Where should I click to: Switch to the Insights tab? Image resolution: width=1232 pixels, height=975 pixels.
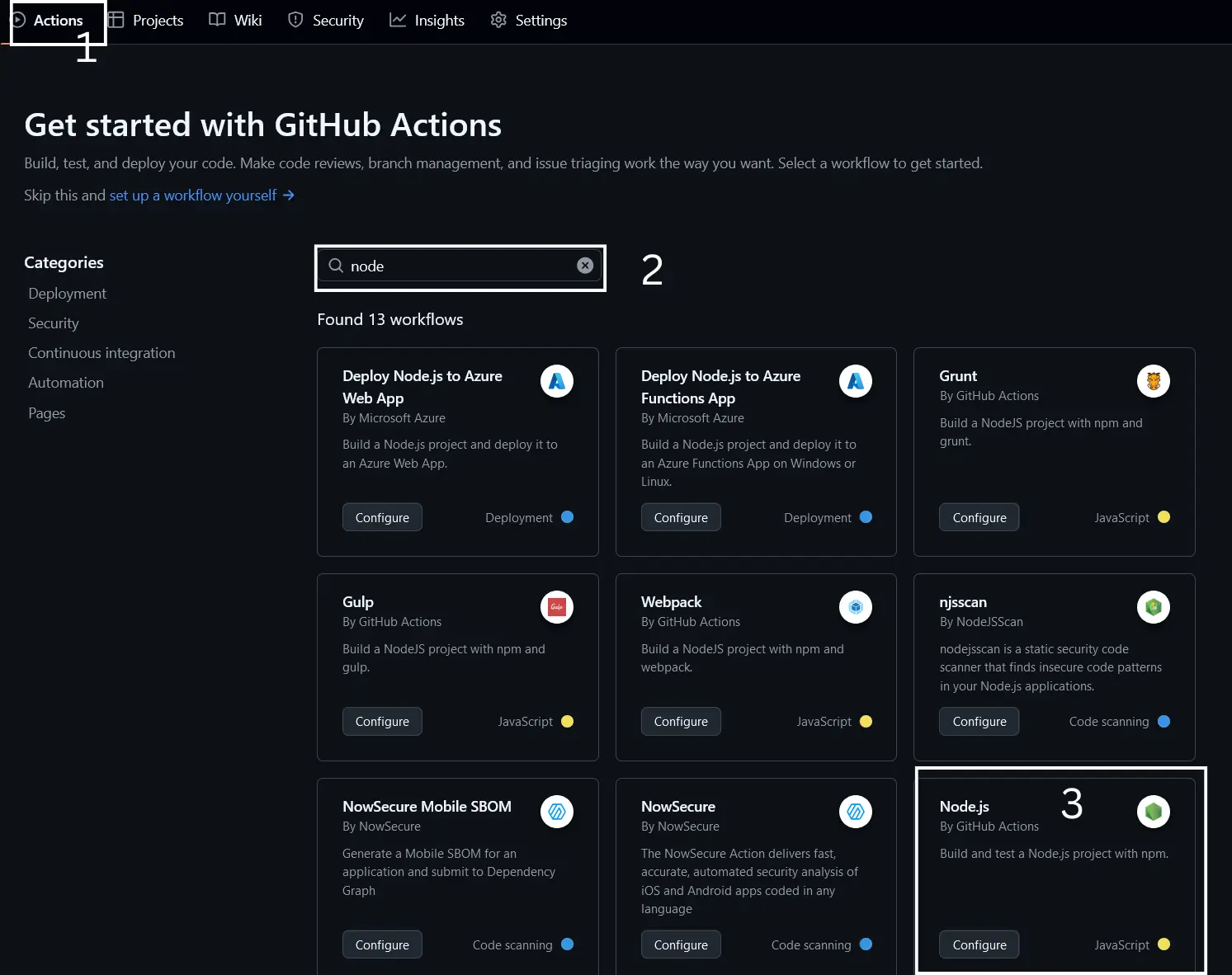(x=427, y=21)
